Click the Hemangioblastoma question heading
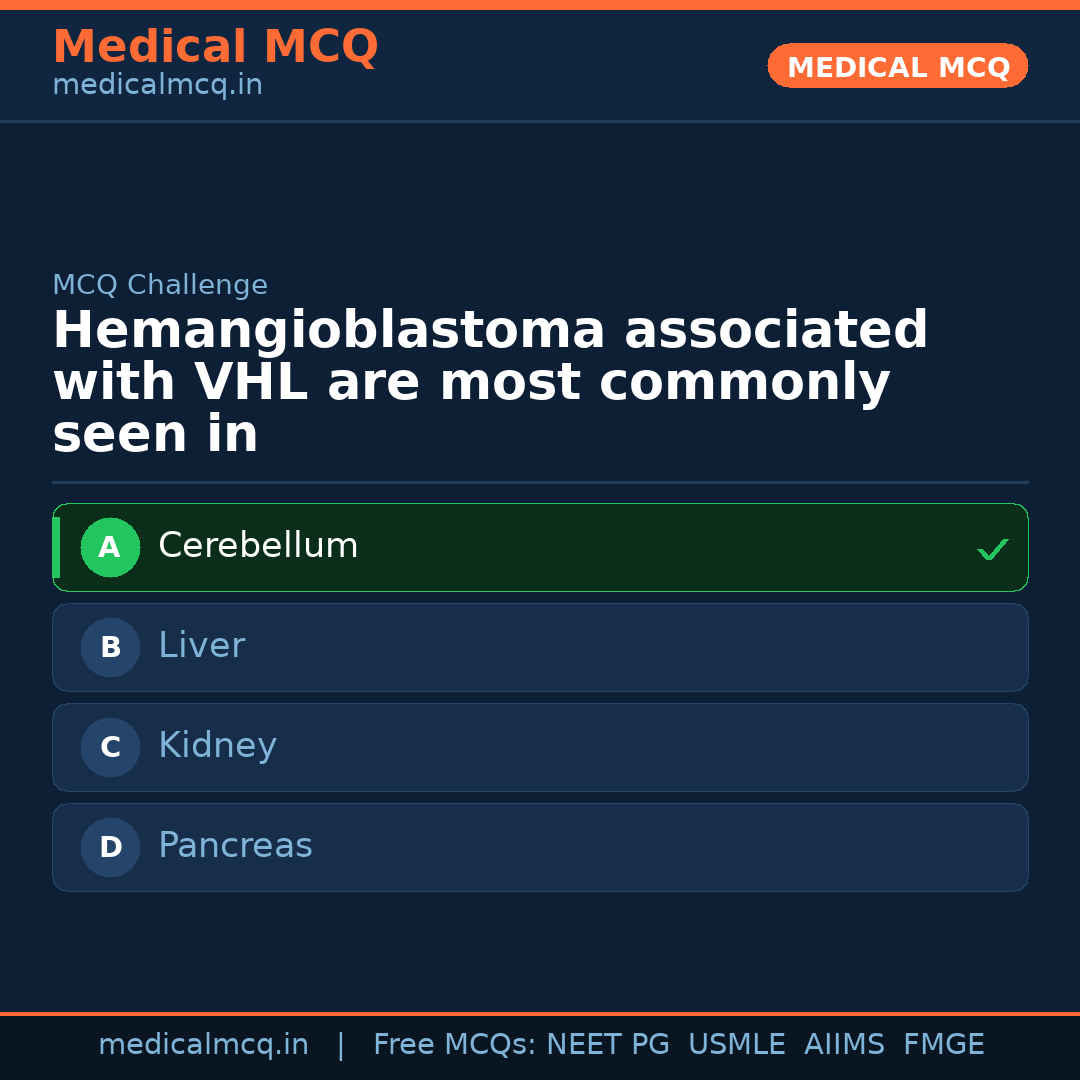The image size is (1080, 1080). tap(490, 382)
